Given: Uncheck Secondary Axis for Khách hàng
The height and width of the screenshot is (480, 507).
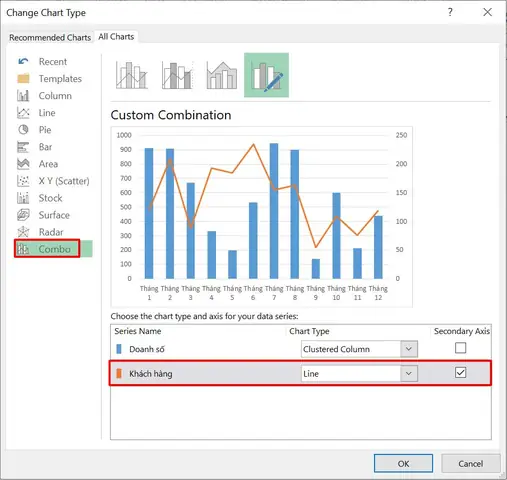Looking at the screenshot, I should click(x=460, y=372).
